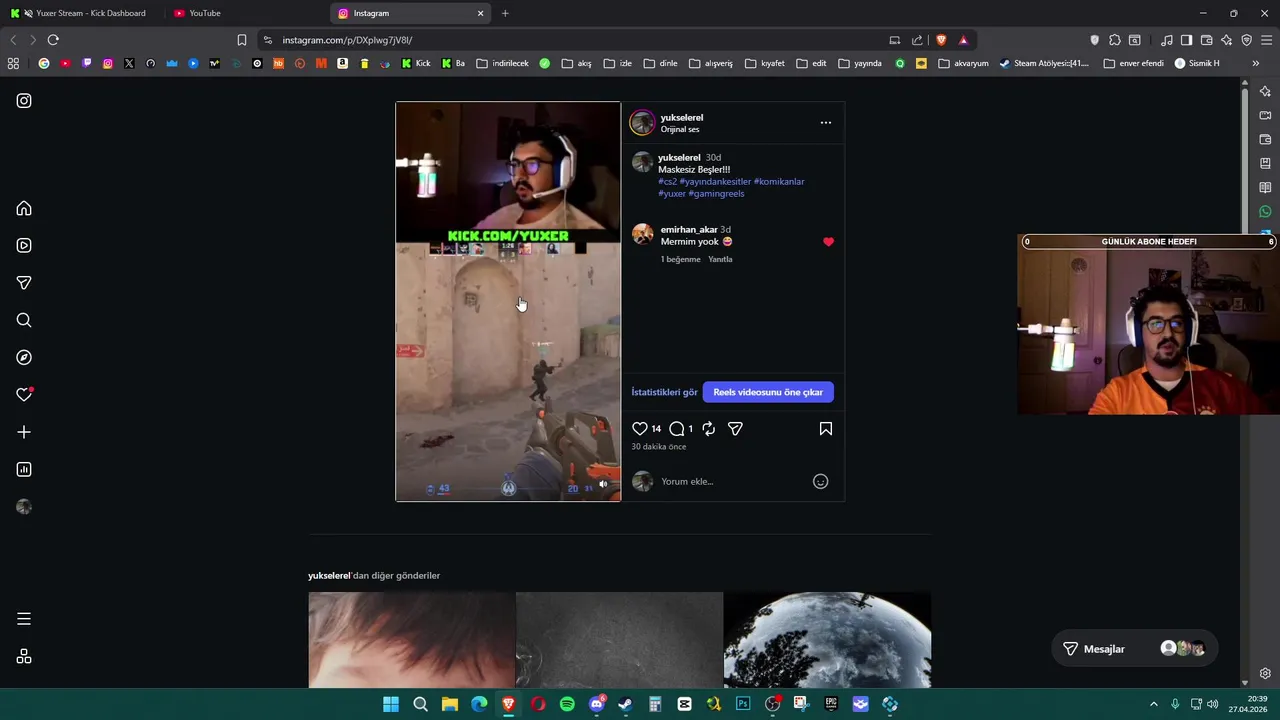The width and height of the screenshot is (1280, 720).
Task: Open İstatistikleri gör link
Action: (x=664, y=392)
